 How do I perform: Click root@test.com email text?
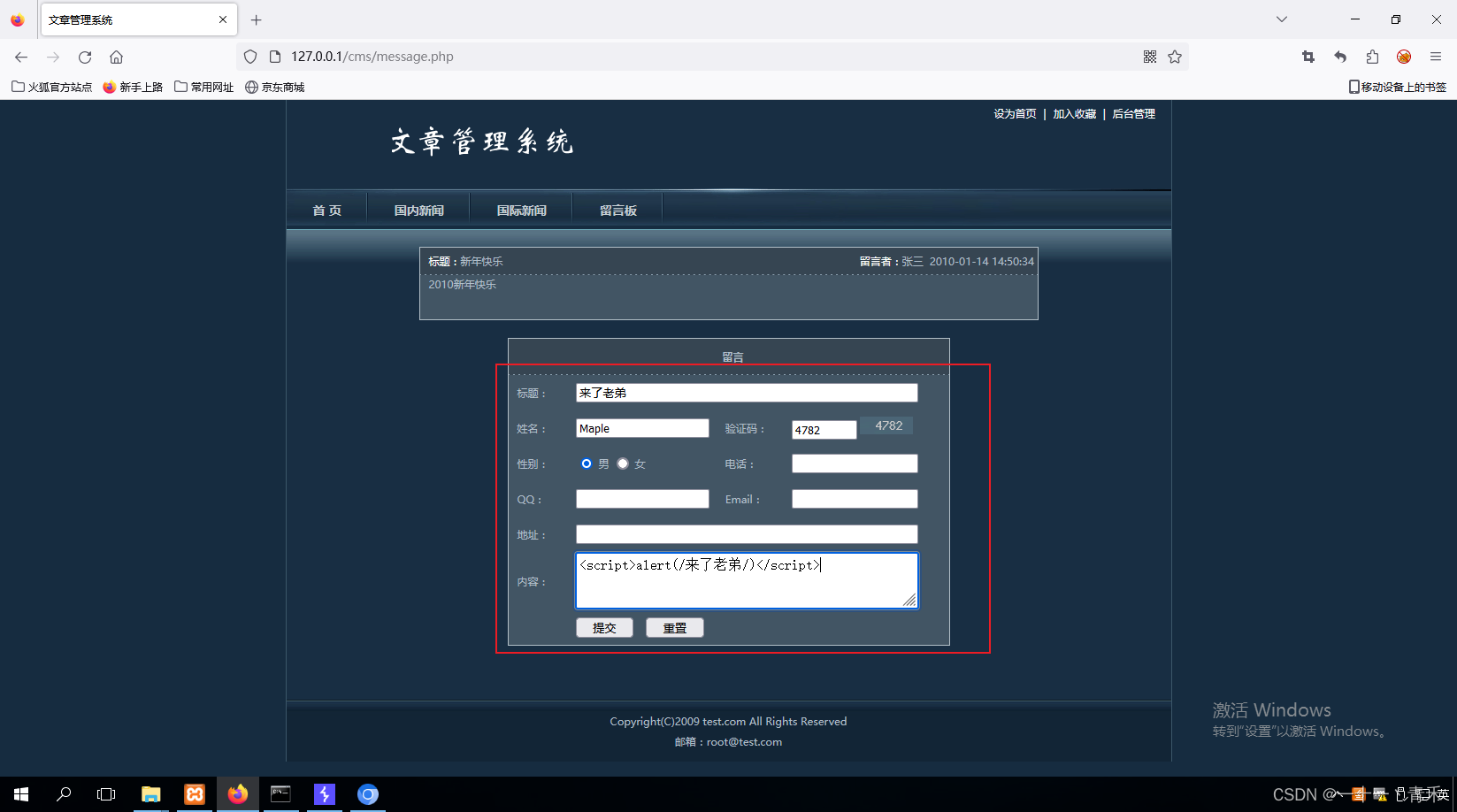point(744,742)
